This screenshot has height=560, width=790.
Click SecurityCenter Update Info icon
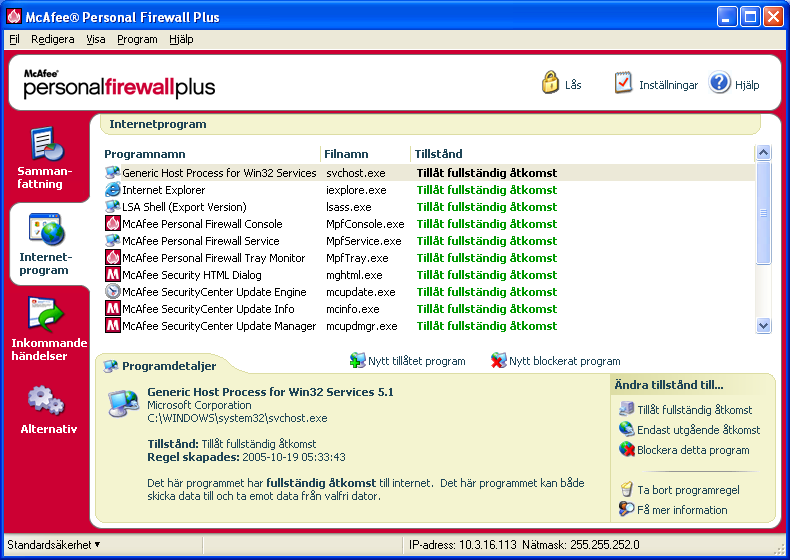pyautogui.click(x=112, y=308)
